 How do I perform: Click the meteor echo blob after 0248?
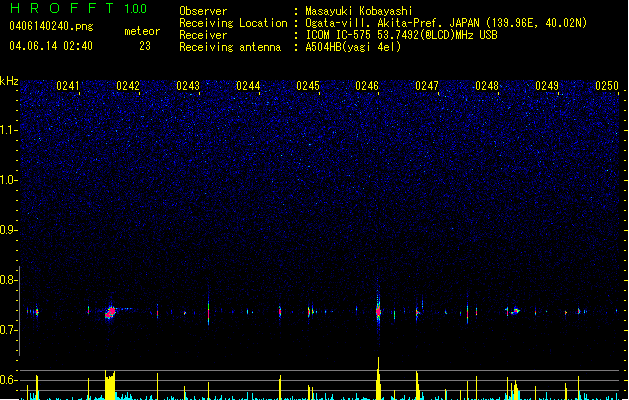coord(515,311)
